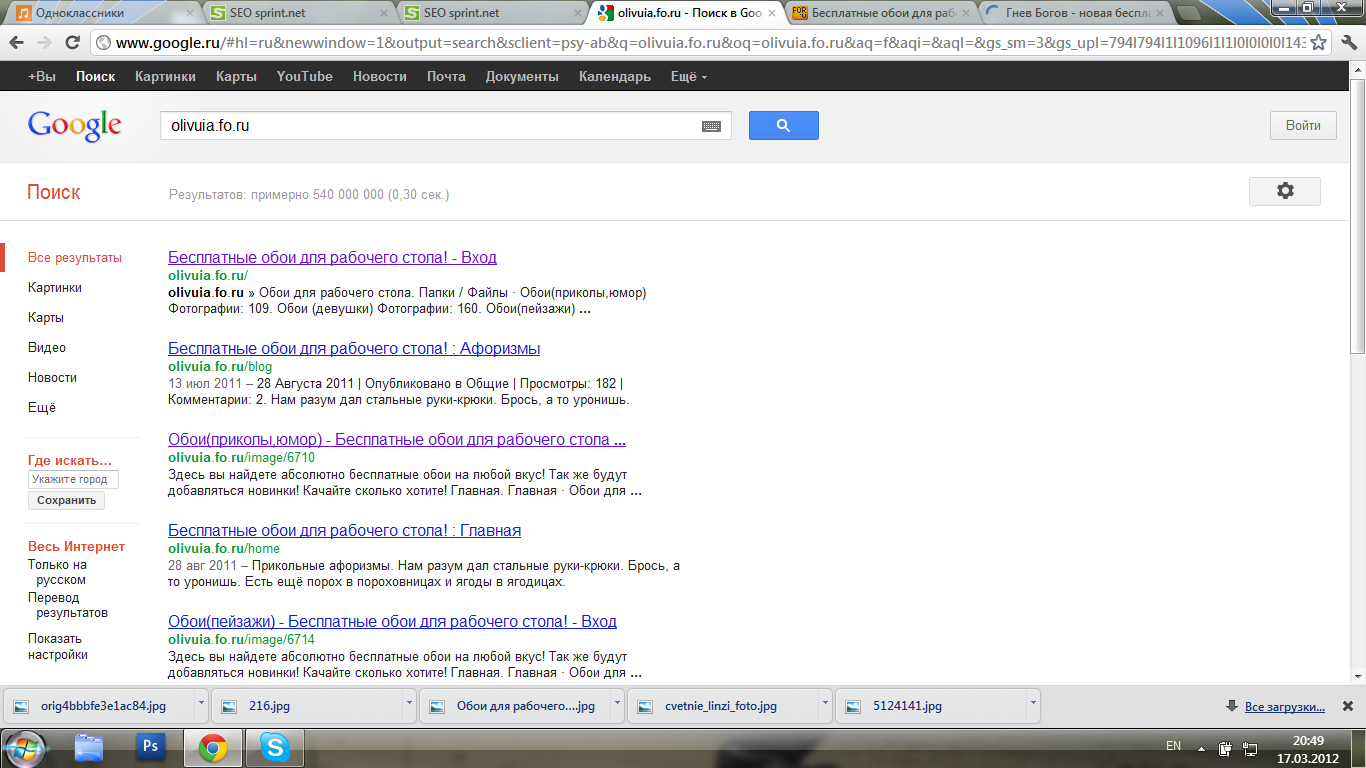The width and height of the screenshot is (1366, 768).
Task: Open result Обои(пейзажи) link
Action: pyautogui.click(x=392, y=621)
